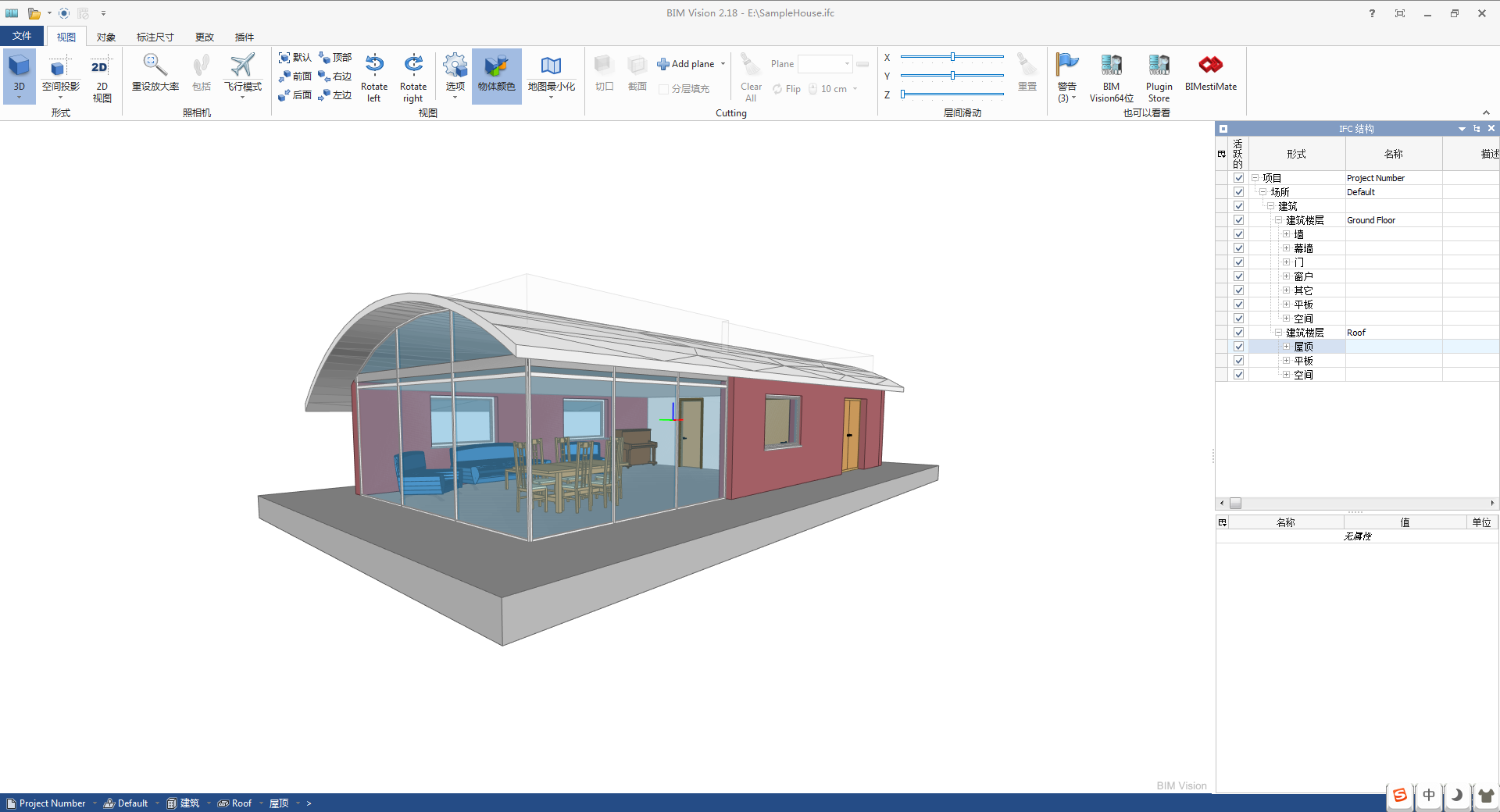Open the 插件 ribbon tab

pos(244,36)
